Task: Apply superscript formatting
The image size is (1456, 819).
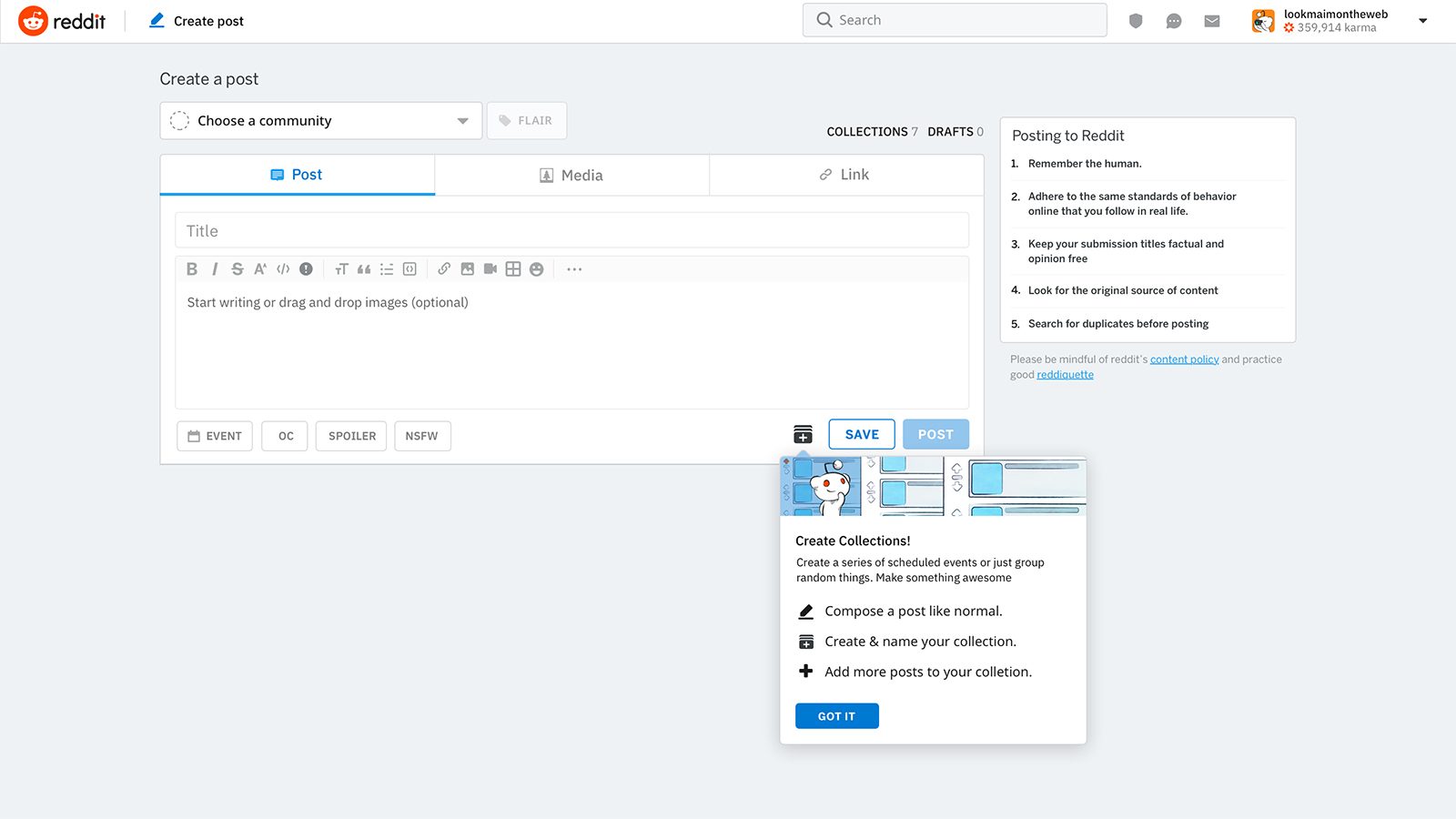Action: [x=260, y=269]
